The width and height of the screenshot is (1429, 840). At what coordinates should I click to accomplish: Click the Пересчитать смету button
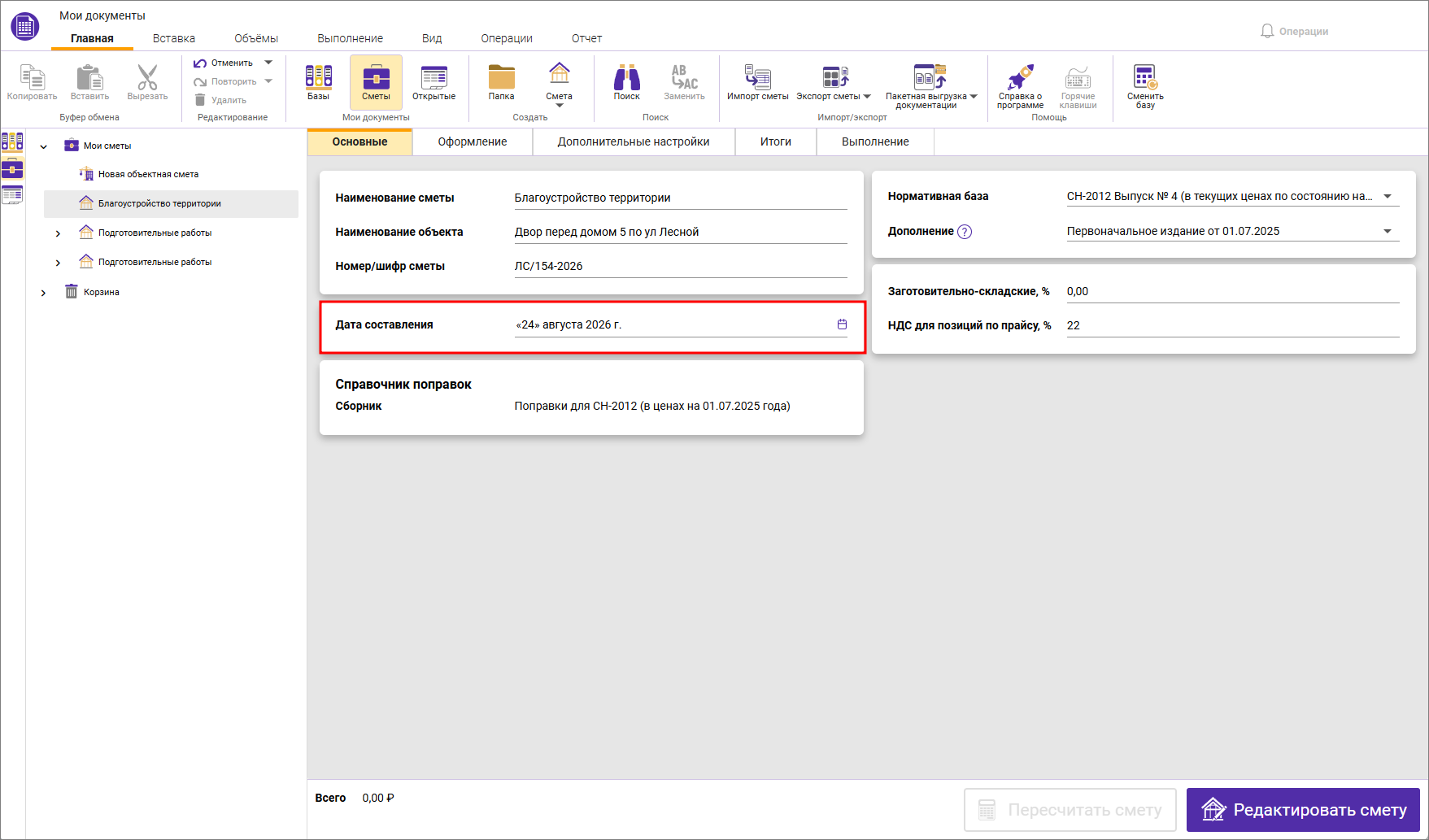pos(1070,810)
